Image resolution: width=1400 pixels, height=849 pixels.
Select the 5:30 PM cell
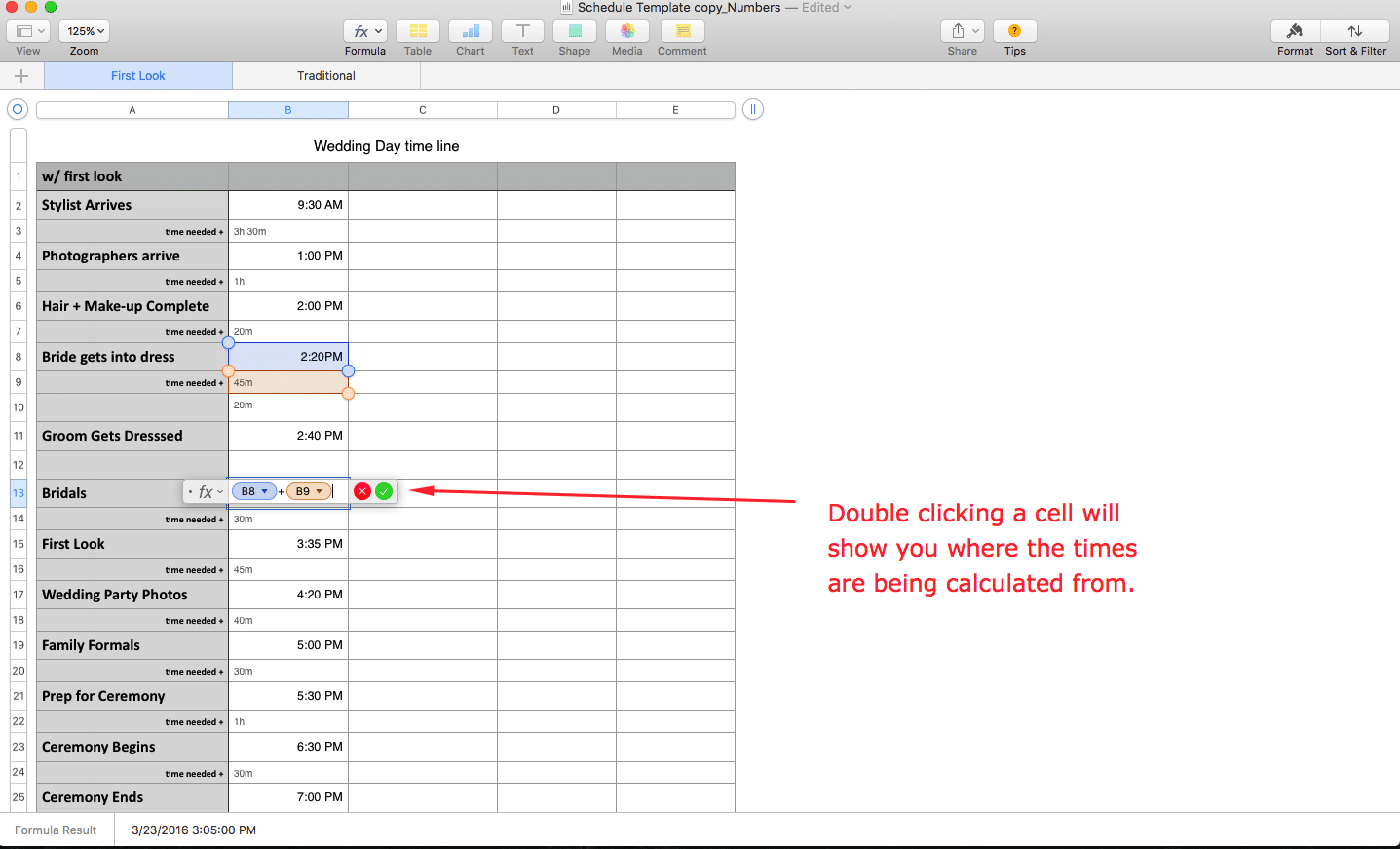point(288,696)
